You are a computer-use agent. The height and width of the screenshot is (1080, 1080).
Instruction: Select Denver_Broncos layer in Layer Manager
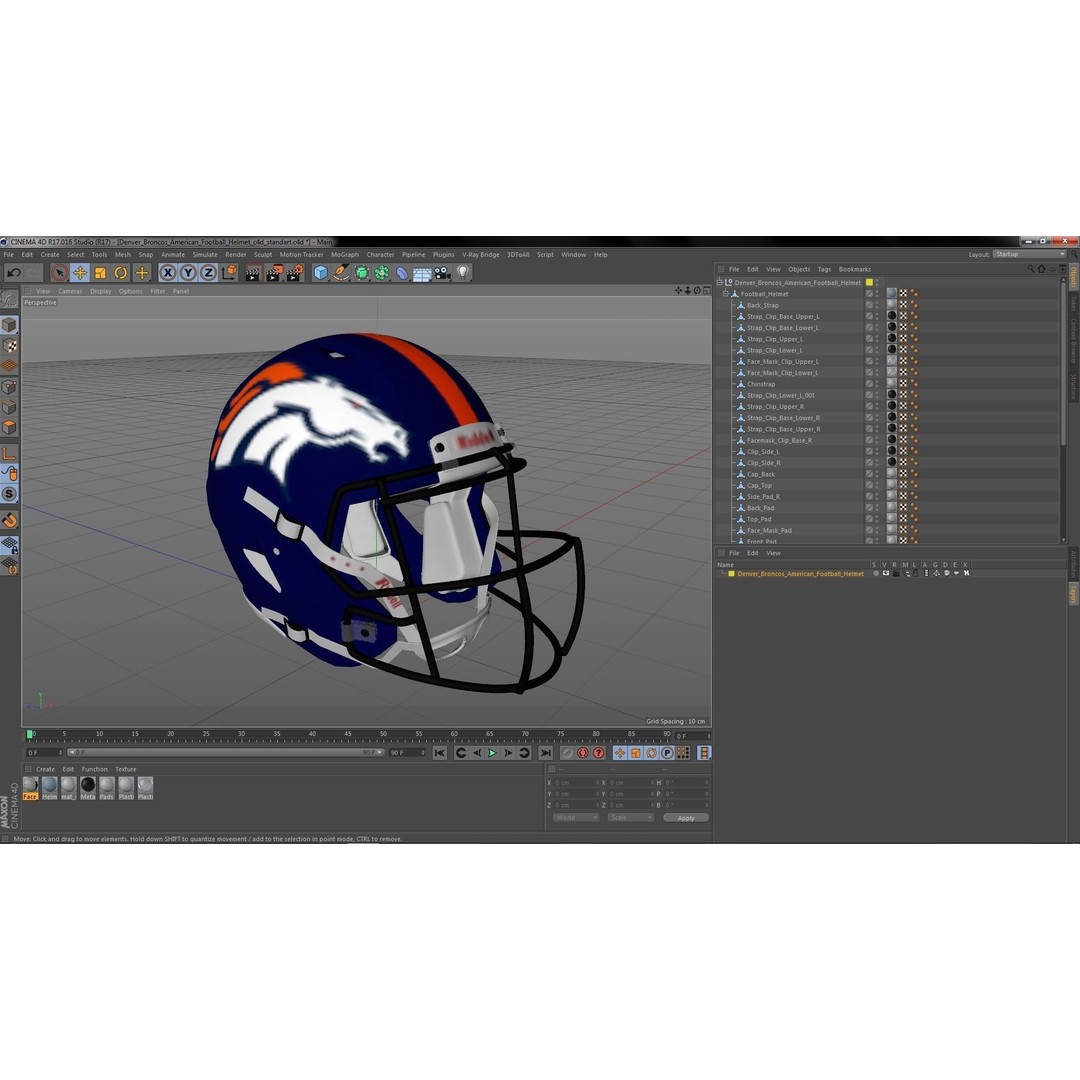pos(800,574)
